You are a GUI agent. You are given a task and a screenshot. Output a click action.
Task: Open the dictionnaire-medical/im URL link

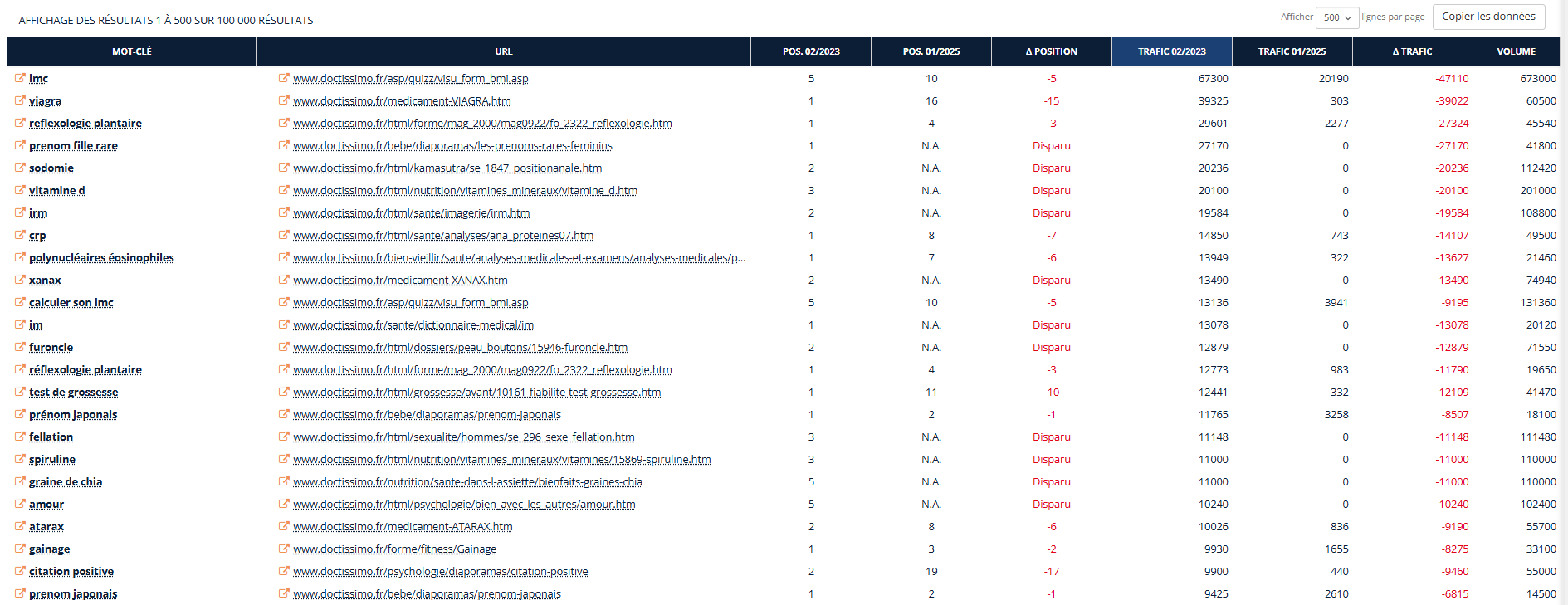click(x=413, y=324)
